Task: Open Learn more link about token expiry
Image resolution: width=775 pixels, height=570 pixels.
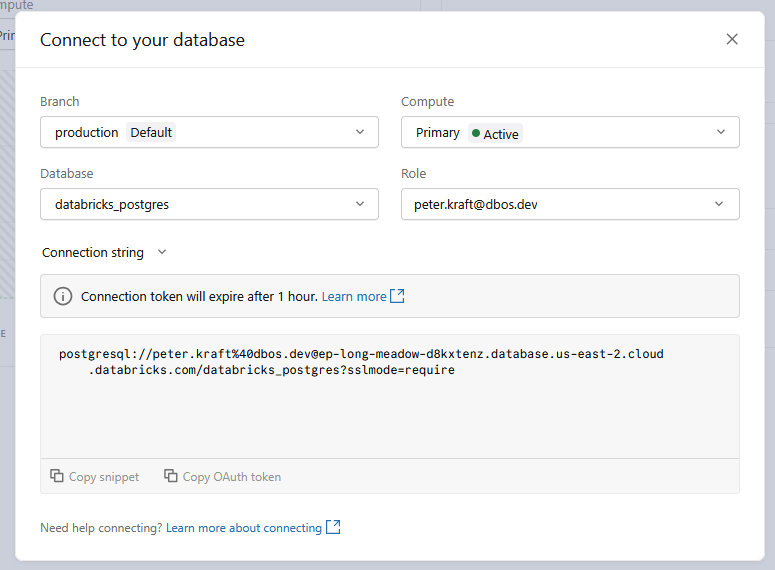Action: (x=354, y=296)
